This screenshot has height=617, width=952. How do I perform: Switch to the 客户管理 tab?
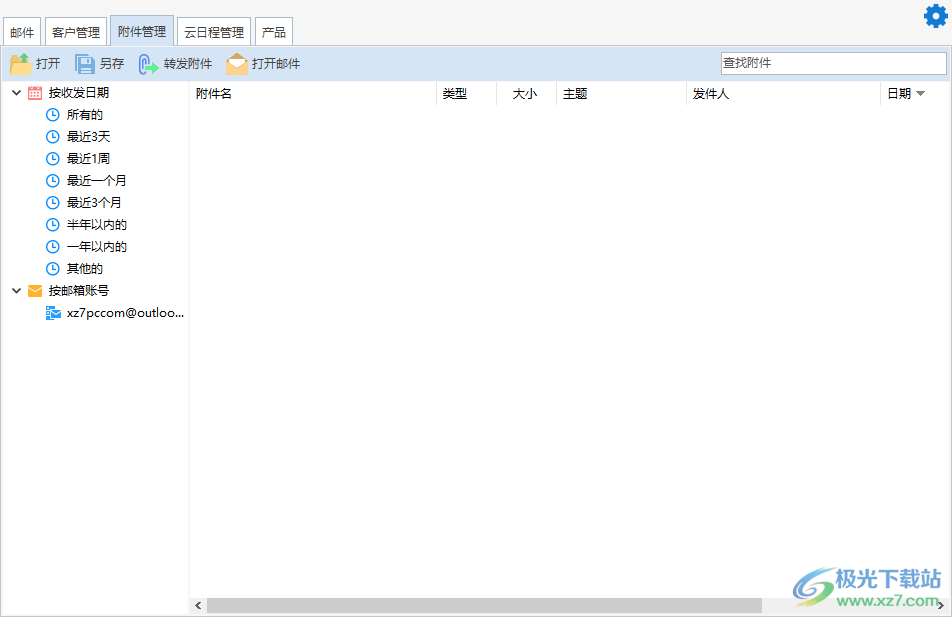click(75, 31)
